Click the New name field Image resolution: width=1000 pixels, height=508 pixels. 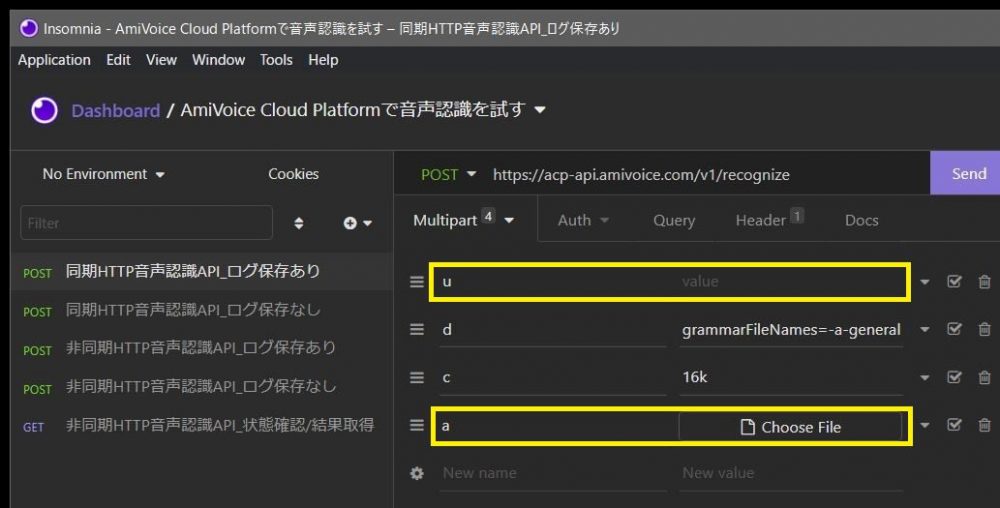pyautogui.click(x=553, y=474)
